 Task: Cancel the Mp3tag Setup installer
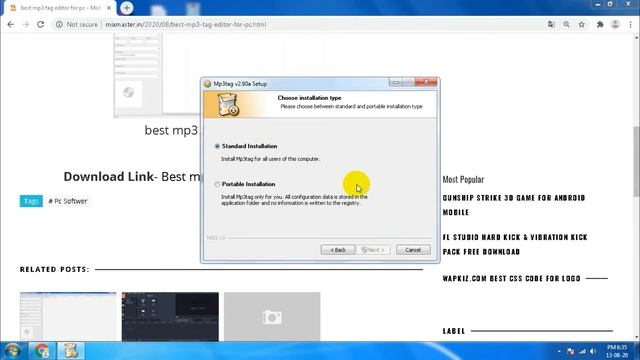pos(413,250)
